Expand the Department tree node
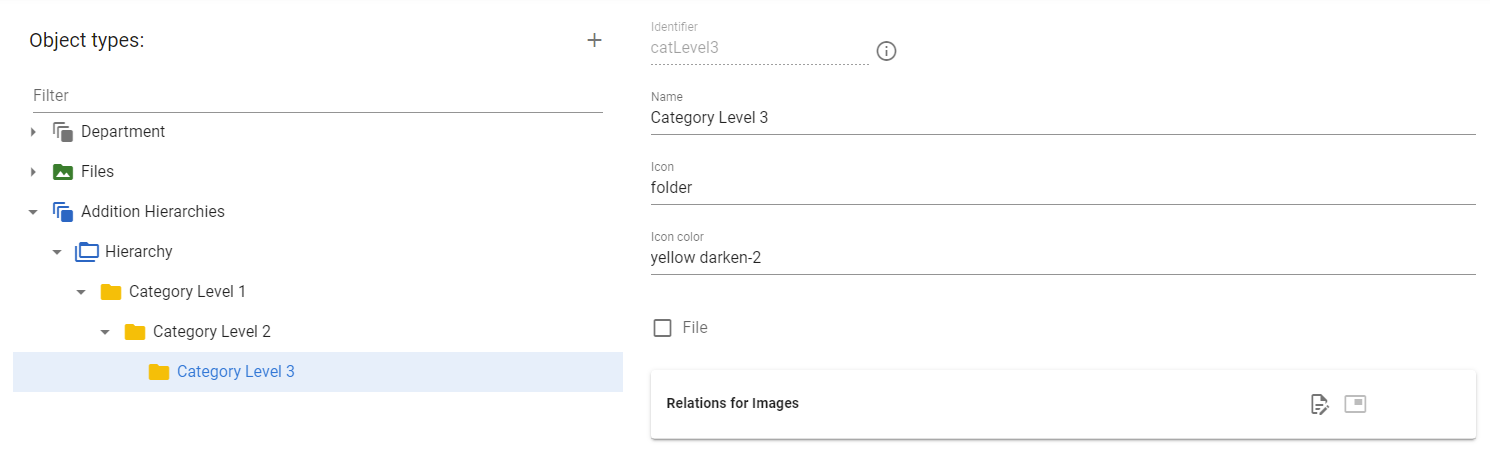 point(33,132)
